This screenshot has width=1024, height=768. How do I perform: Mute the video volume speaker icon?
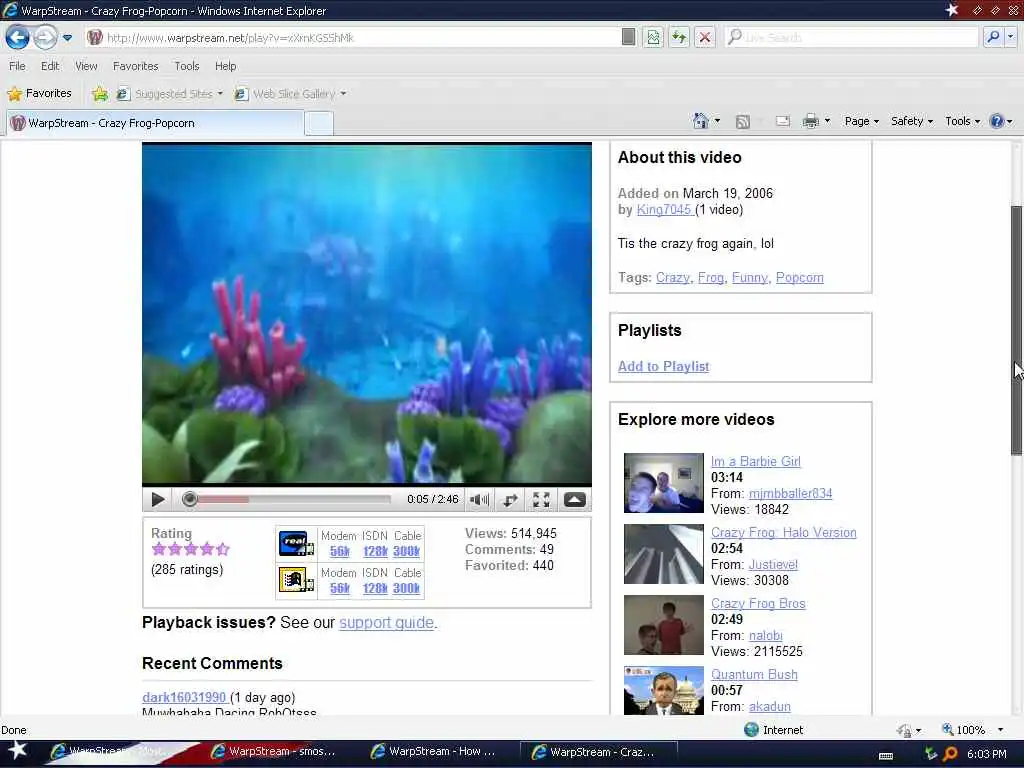coord(479,500)
